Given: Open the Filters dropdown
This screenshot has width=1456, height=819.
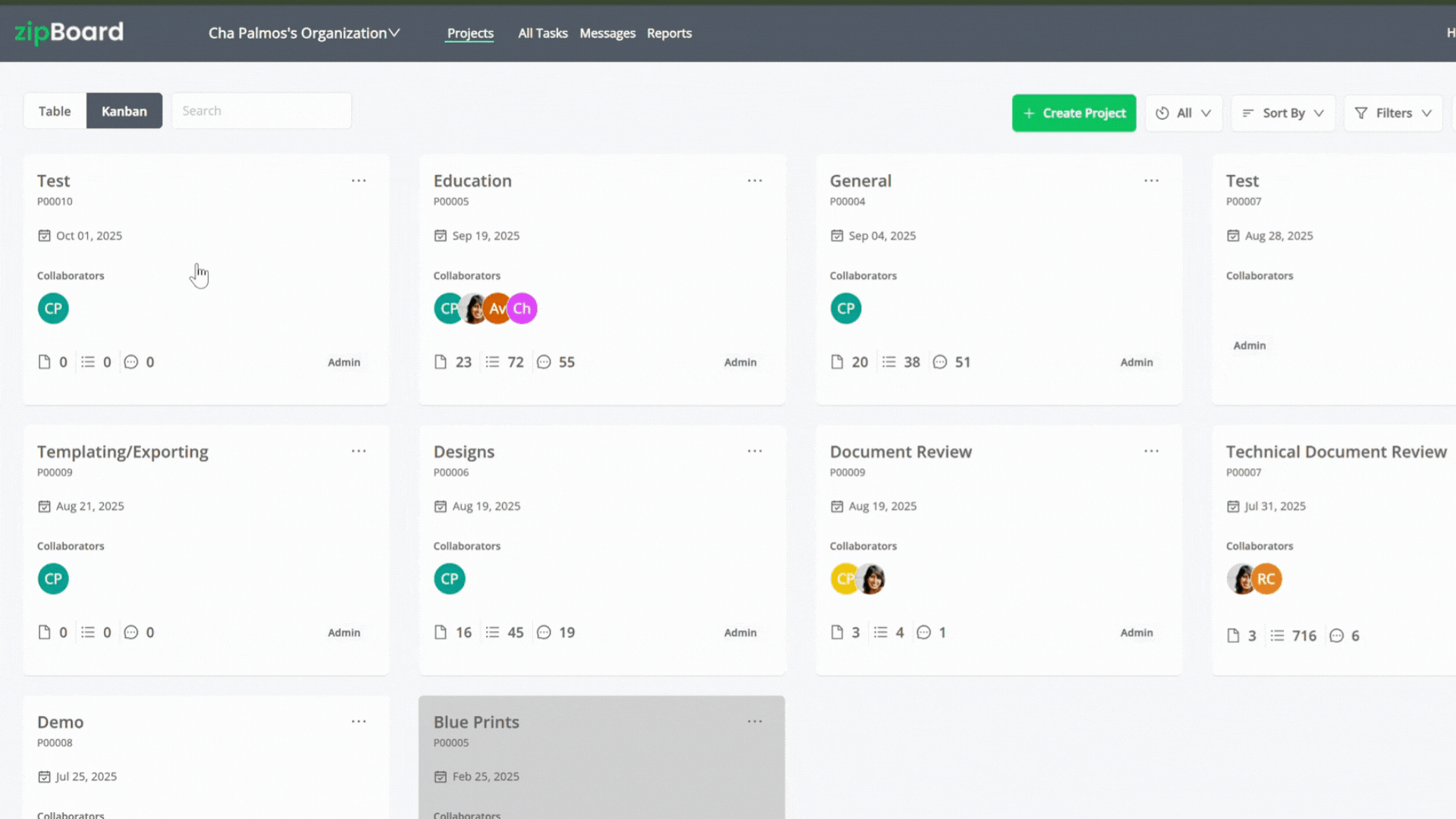Looking at the screenshot, I should coord(1393,113).
